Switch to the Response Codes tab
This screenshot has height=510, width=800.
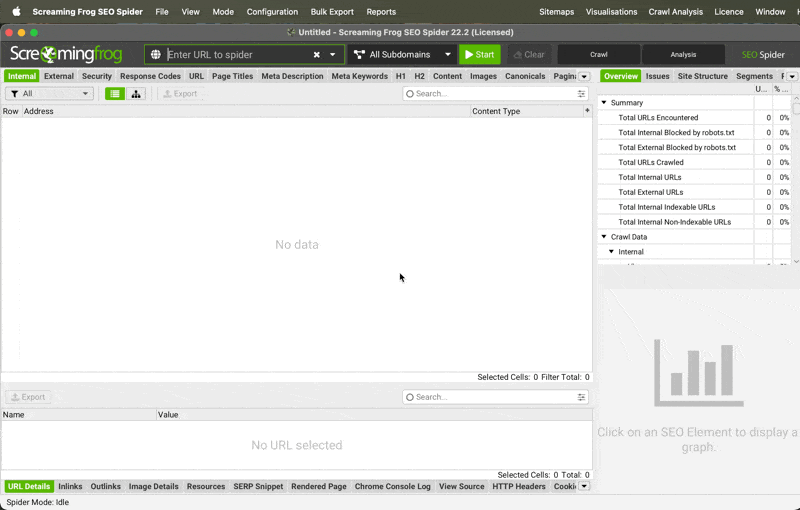point(150,76)
